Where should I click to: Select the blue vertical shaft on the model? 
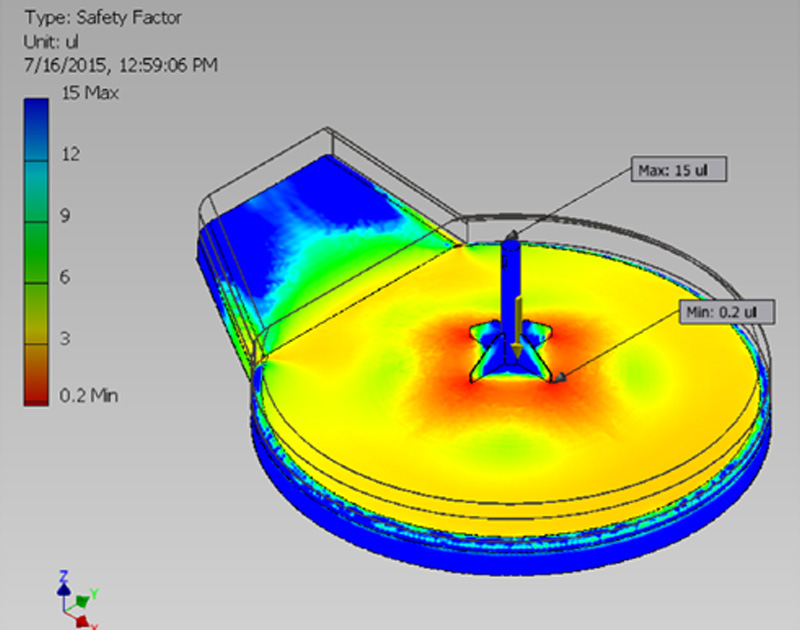[x=510, y=301]
